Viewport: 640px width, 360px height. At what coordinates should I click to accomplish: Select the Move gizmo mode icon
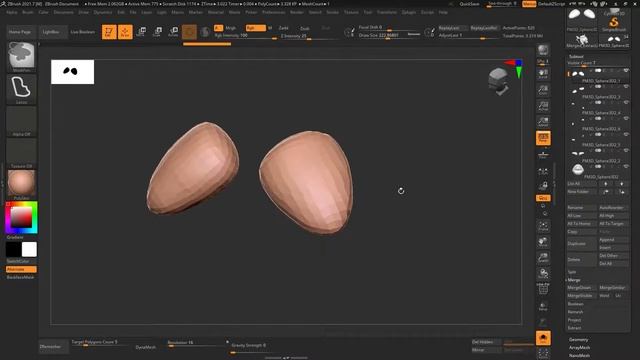tap(141, 32)
